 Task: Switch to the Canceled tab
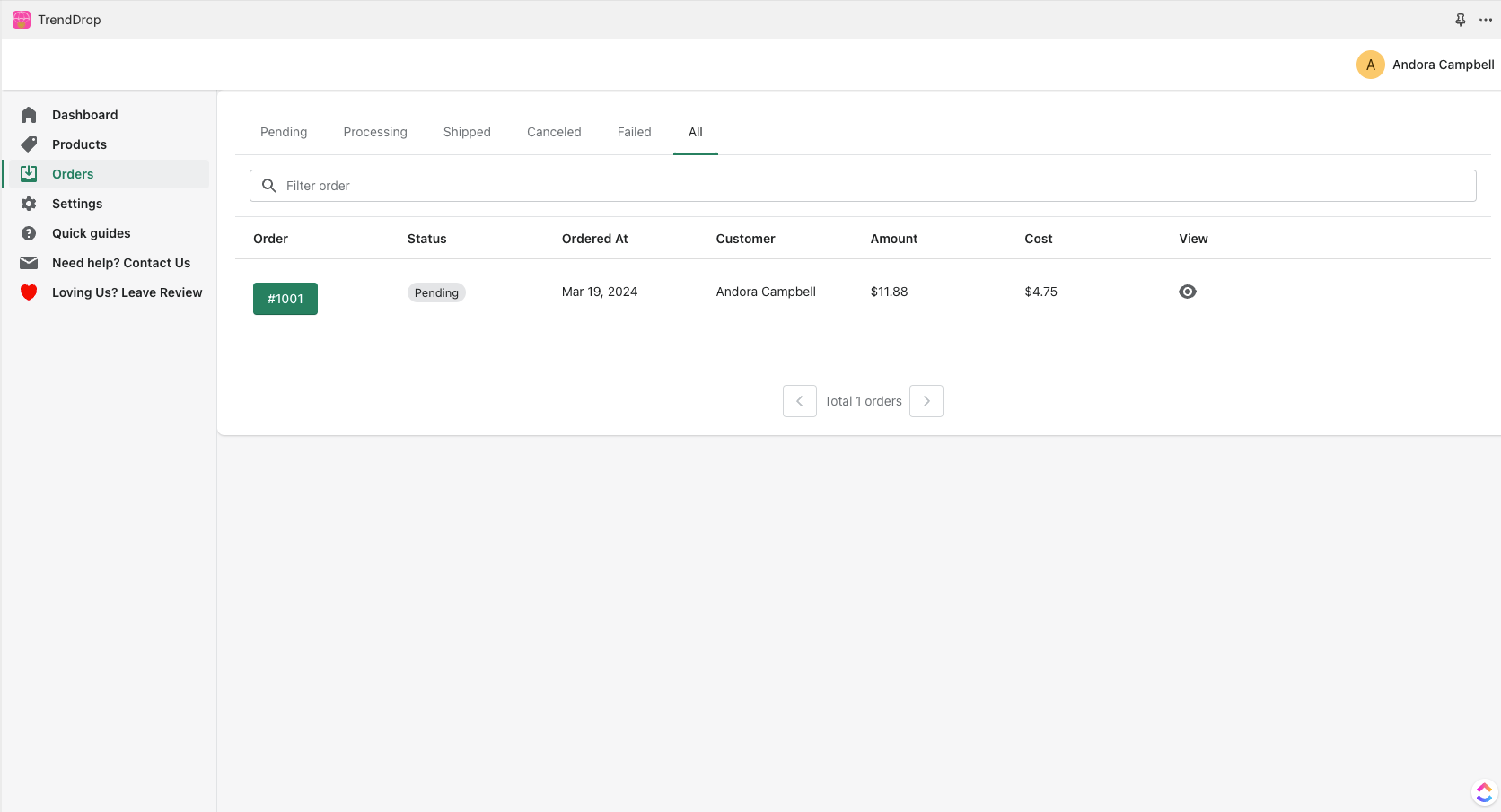[554, 132]
